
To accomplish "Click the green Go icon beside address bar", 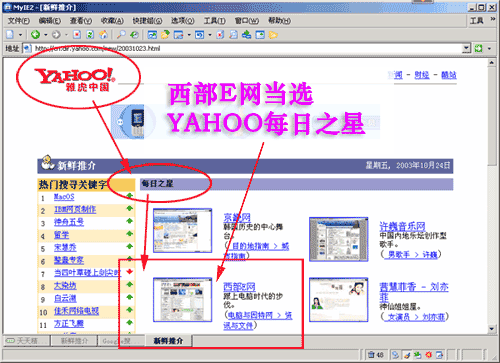I will click(478, 48).
